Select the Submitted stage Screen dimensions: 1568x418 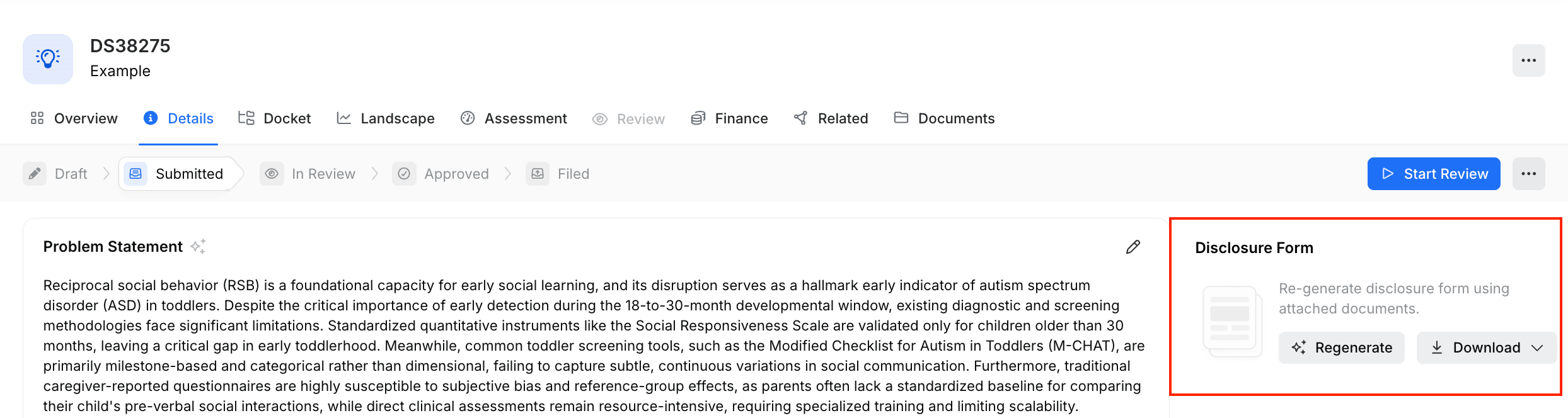tap(177, 174)
